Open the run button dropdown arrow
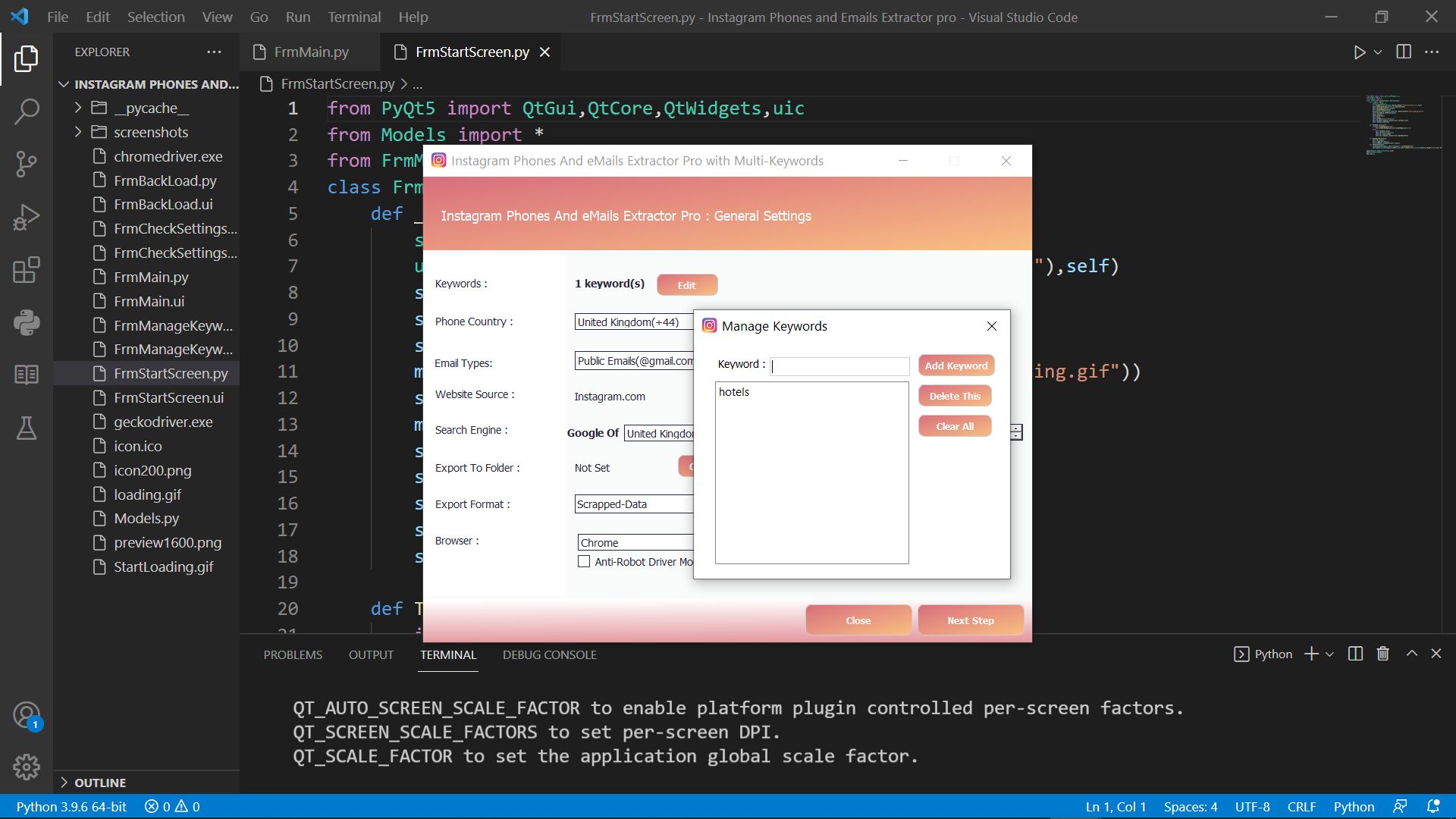The height and width of the screenshot is (819, 1456). click(1378, 52)
